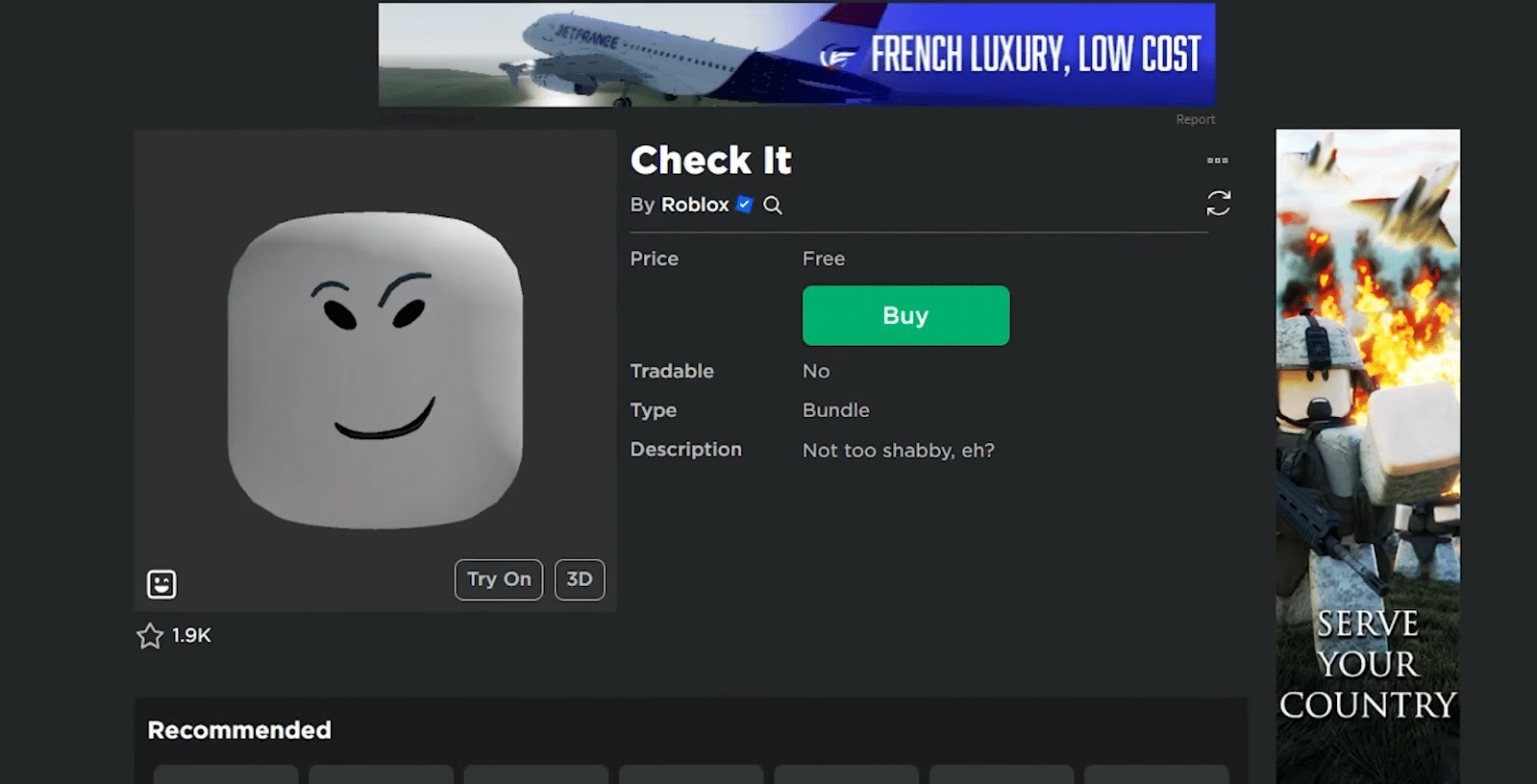
Task: Report the banner advertisement
Action: (x=1195, y=119)
